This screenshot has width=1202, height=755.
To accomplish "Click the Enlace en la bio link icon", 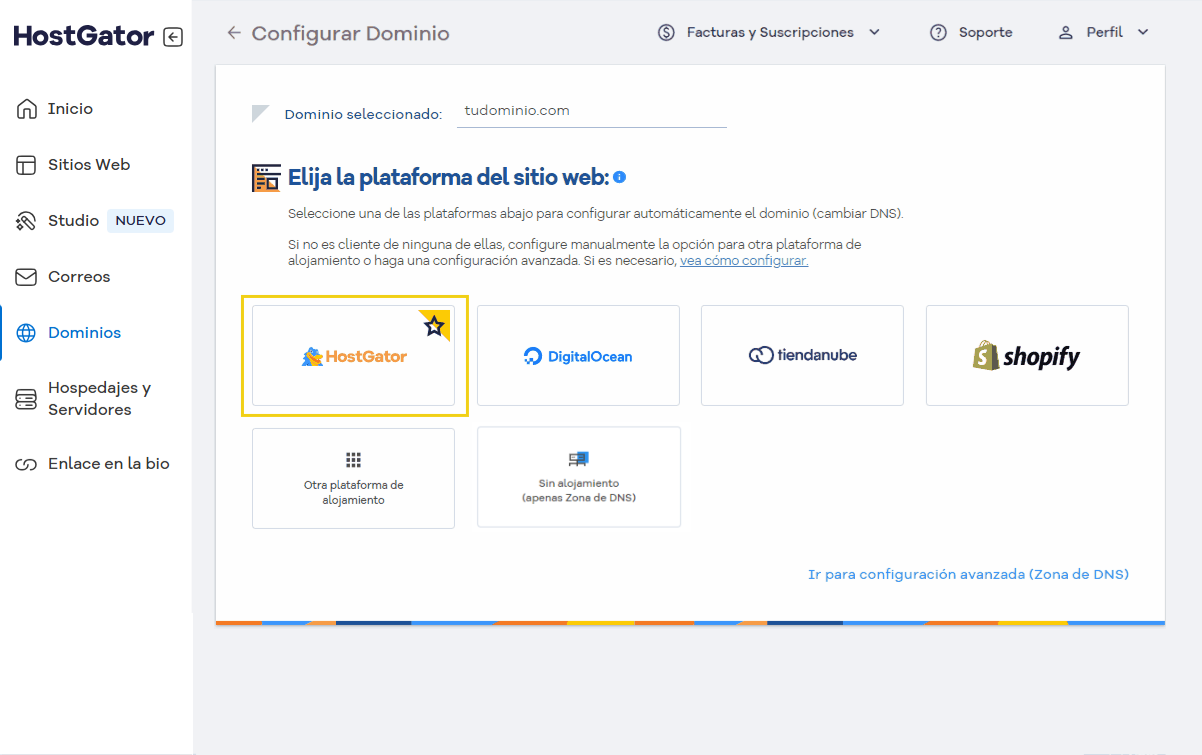I will (27, 464).
